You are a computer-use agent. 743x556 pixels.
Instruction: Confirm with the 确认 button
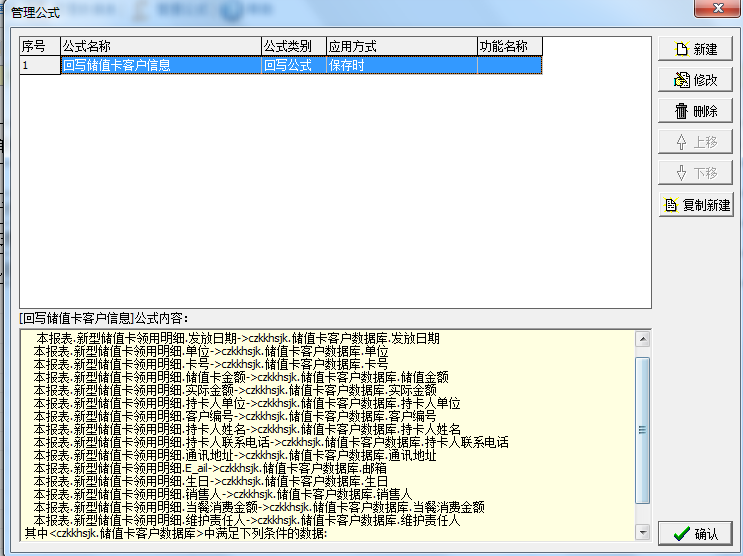695,534
